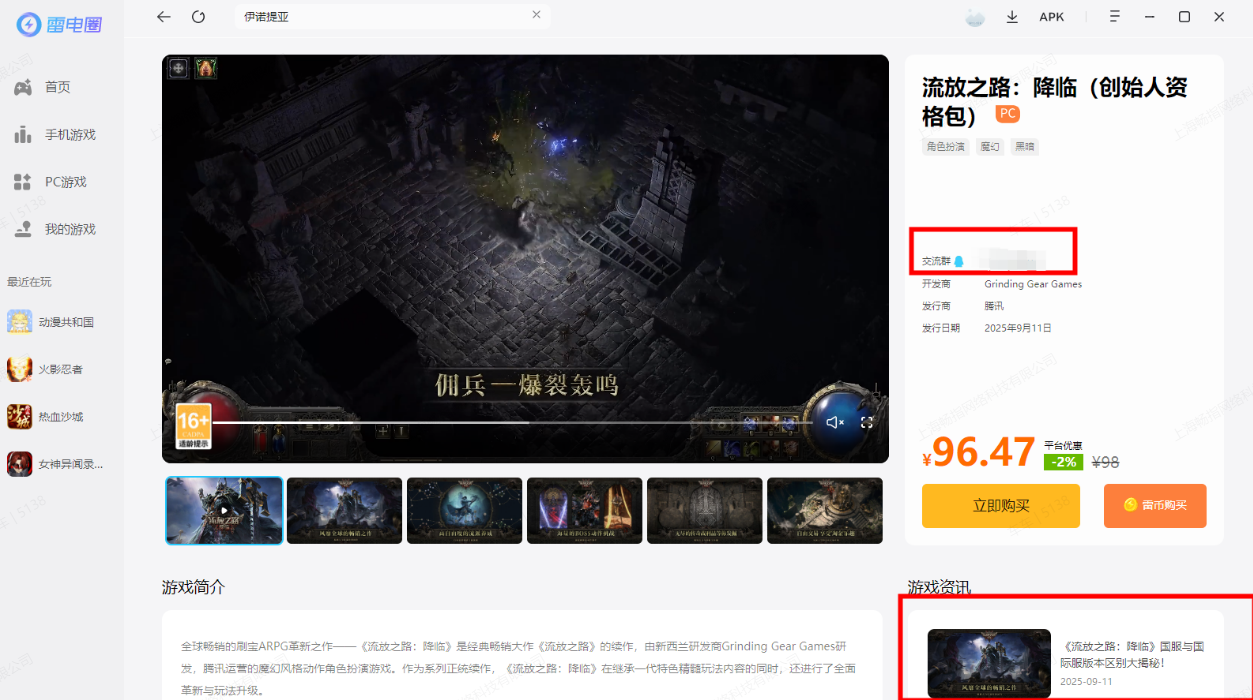Select the fifth screenshot thumbnail
The image size is (1253, 700).
[704, 511]
